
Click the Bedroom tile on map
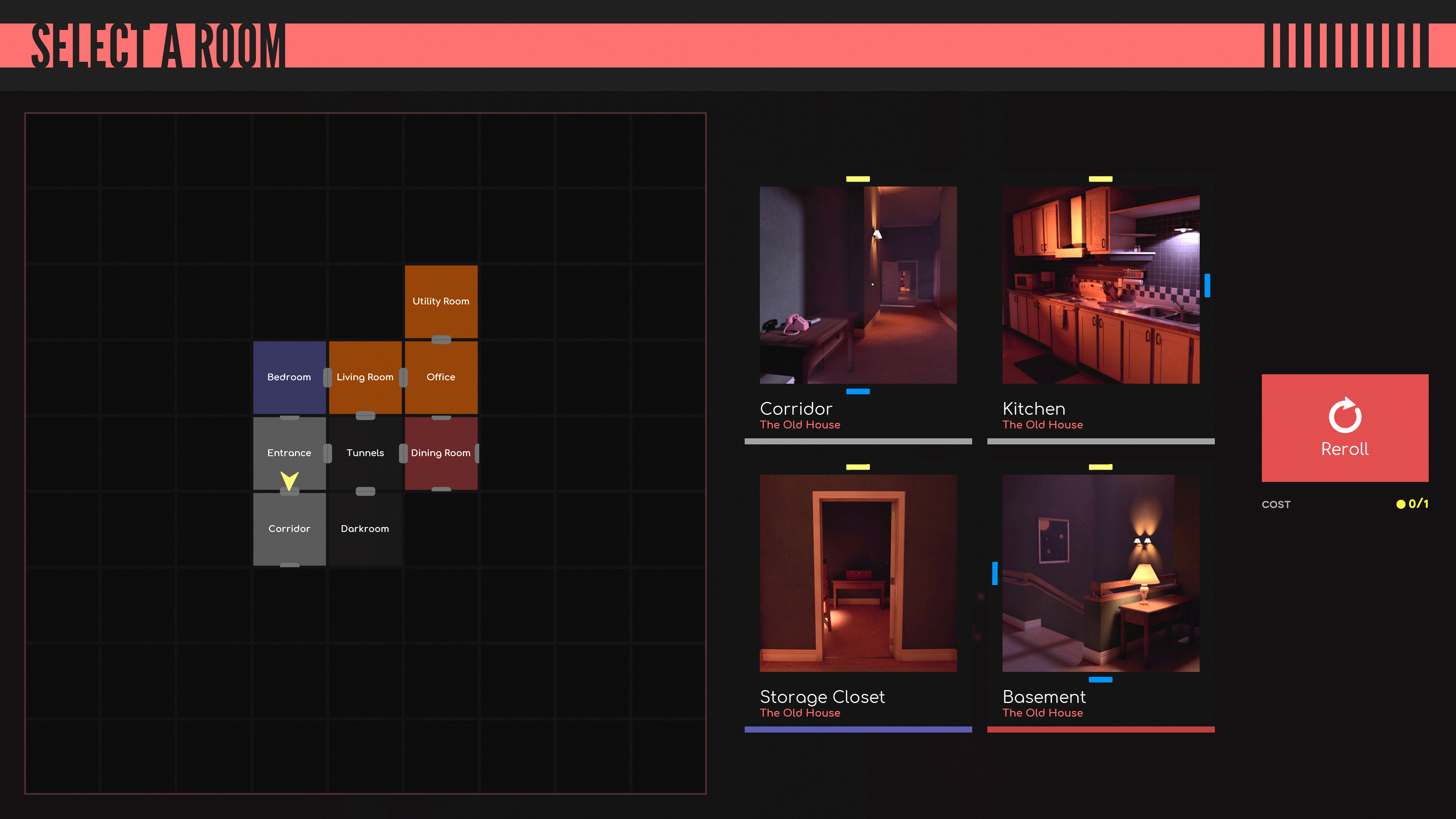(289, 377)
